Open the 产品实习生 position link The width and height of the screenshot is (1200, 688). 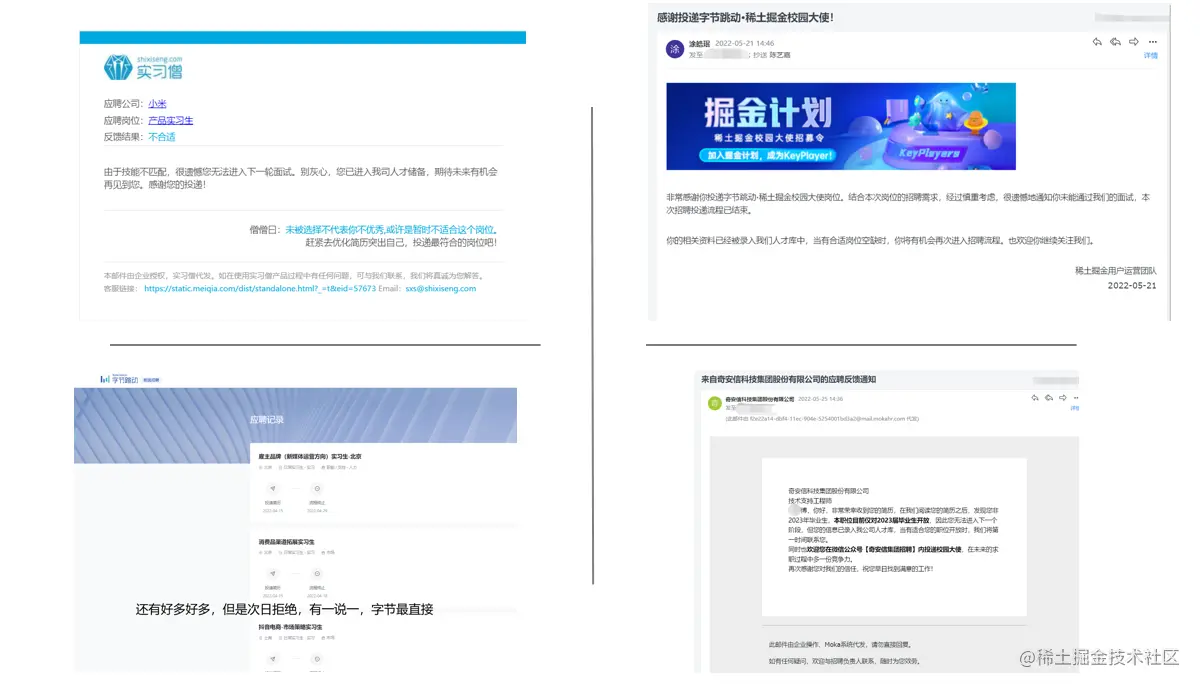click(x=171, y=120)
